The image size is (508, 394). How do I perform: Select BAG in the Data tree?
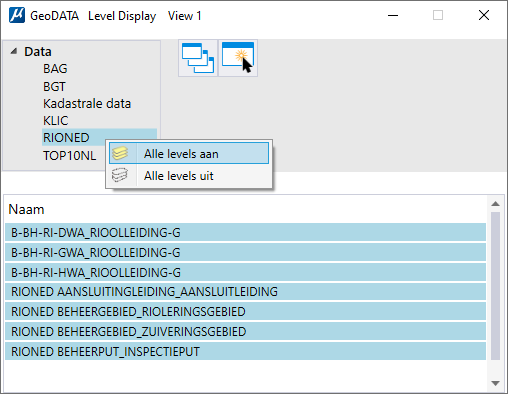tap(55, 69)
